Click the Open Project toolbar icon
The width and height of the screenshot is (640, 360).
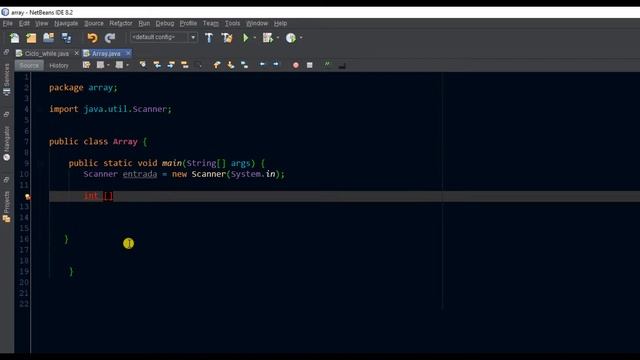[49, 38]
